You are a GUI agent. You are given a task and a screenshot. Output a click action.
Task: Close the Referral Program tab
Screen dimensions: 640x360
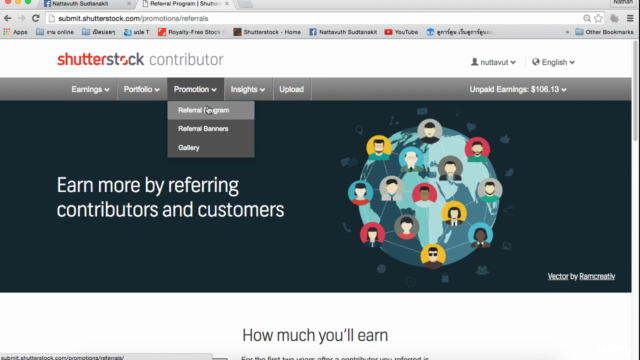[x=227, y=4]
